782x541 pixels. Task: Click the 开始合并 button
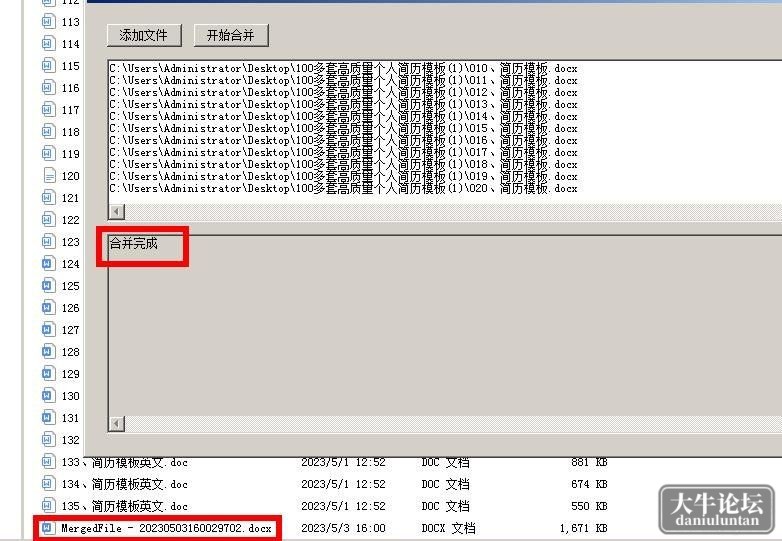coord(231,35)
